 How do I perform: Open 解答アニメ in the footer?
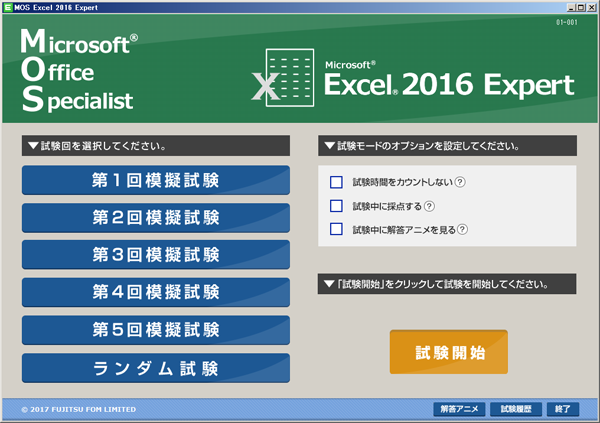[x=459, y=409]
